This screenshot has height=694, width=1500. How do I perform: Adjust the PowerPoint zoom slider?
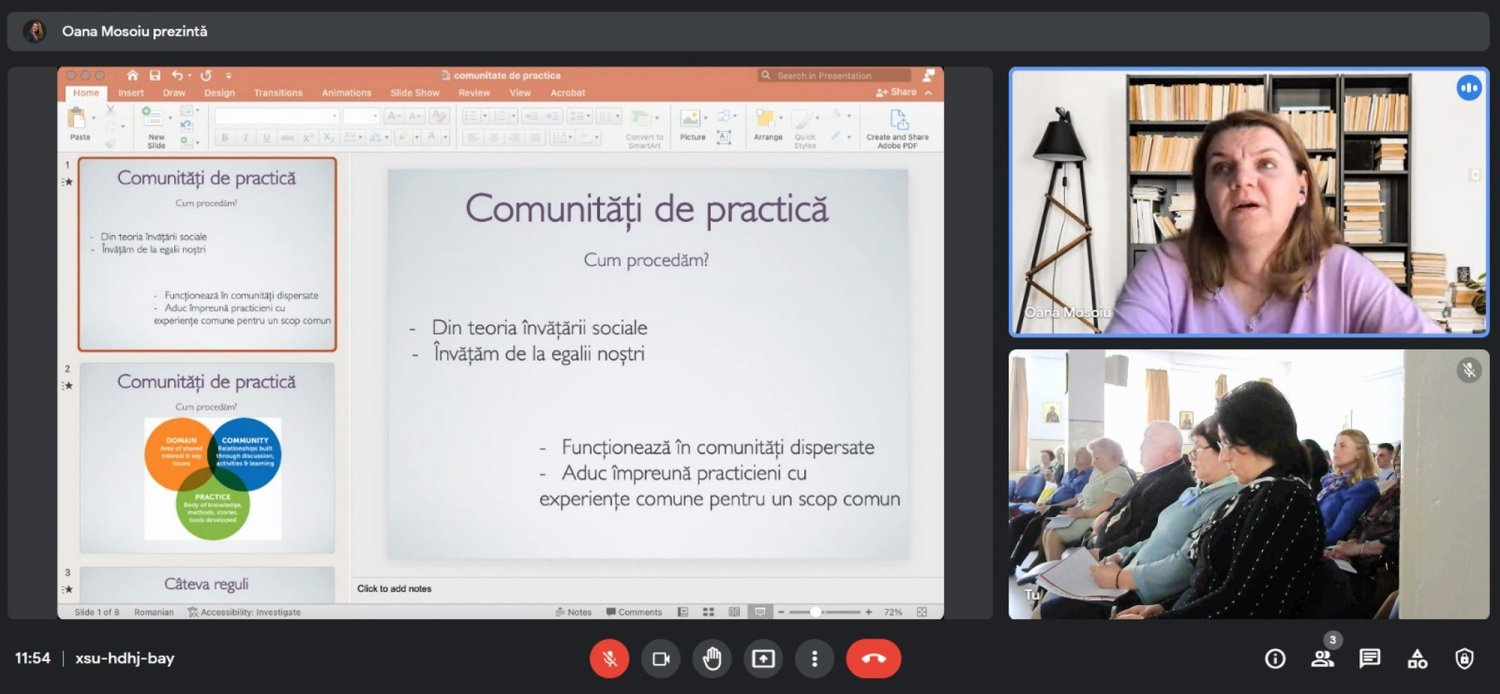point(816,612)
